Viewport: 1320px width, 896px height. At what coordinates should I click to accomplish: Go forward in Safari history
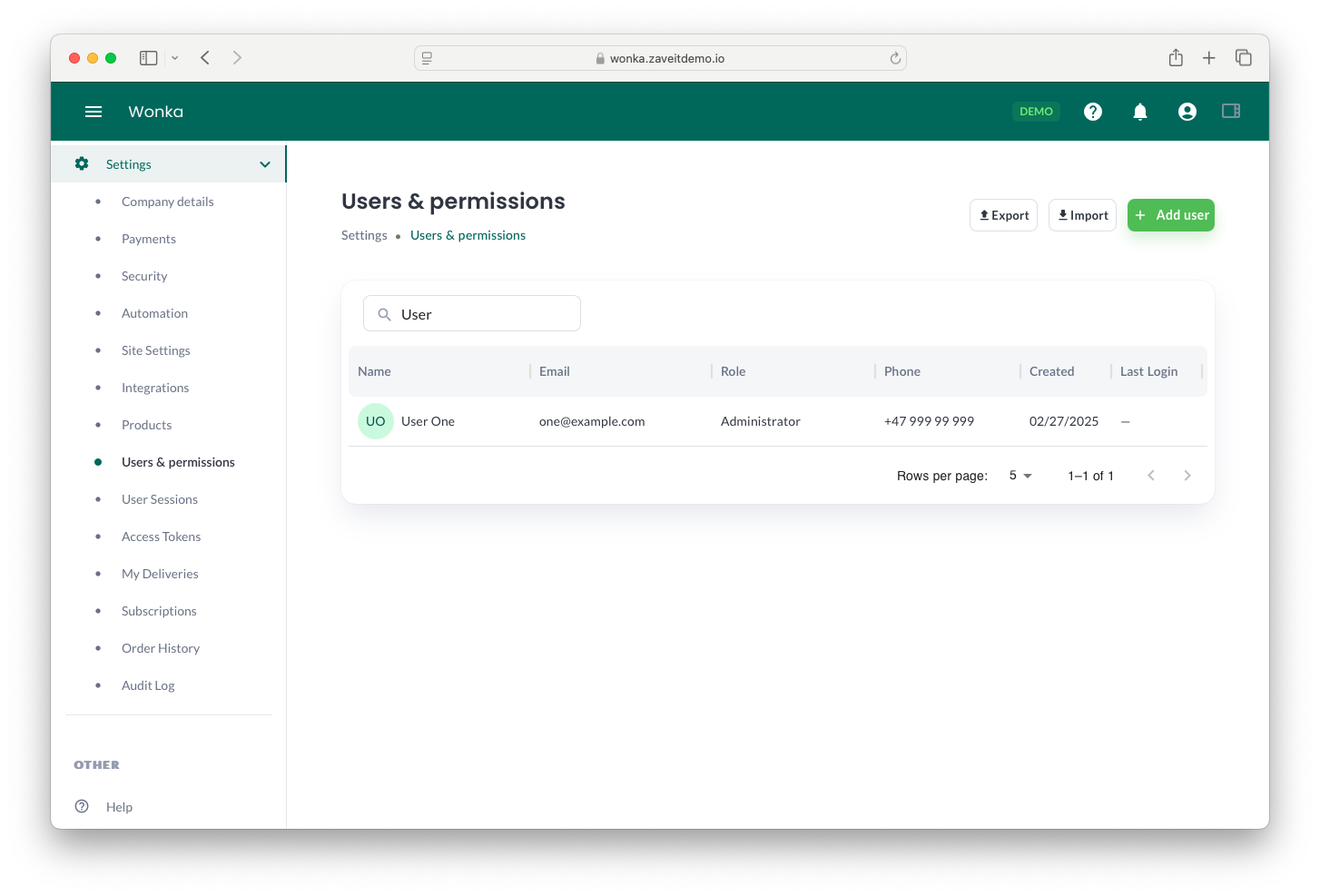237,58
